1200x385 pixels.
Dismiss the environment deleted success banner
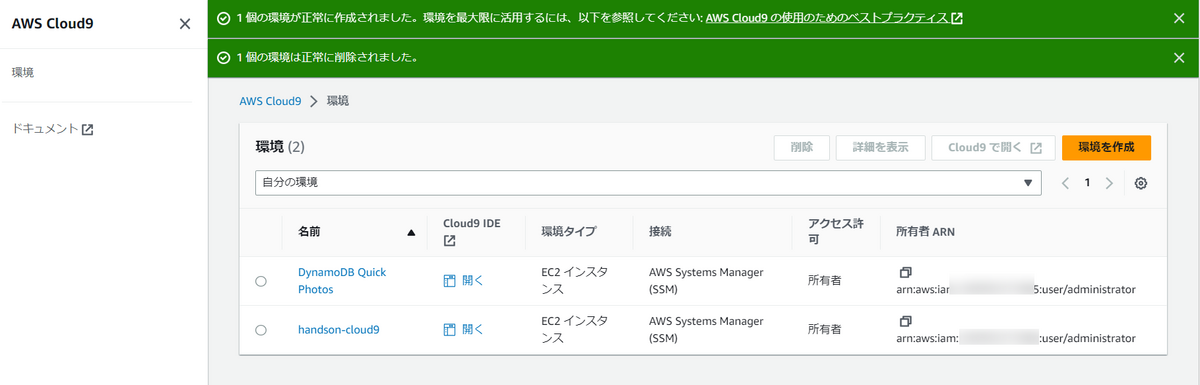(x=1179, y=57)
